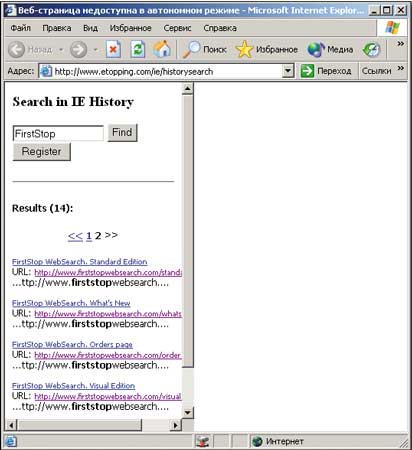Open History using the green clock icon

(x=371, y=50)
